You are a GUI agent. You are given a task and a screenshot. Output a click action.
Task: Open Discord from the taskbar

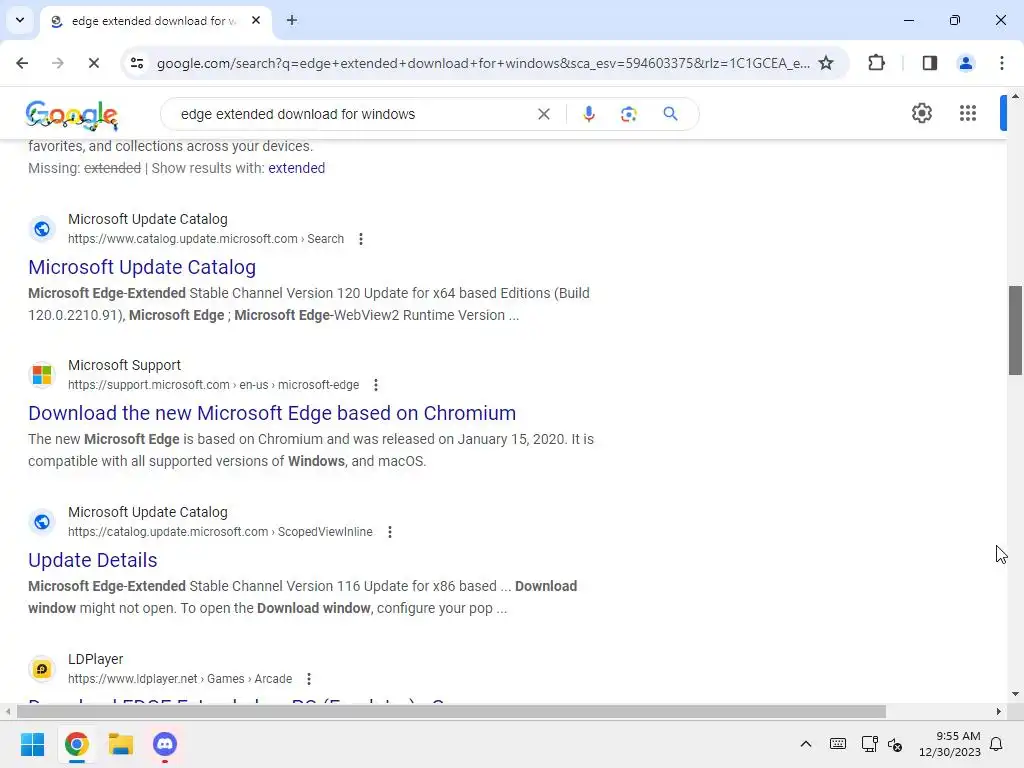pyautogui.click(x=165, y=744)
